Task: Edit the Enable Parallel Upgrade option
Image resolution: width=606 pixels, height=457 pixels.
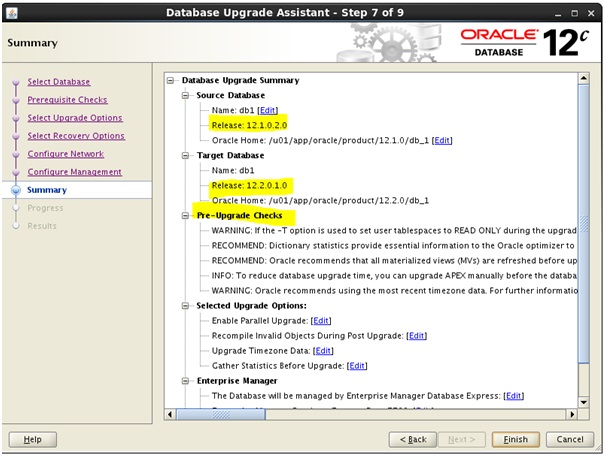Action: tap(320, 320)
